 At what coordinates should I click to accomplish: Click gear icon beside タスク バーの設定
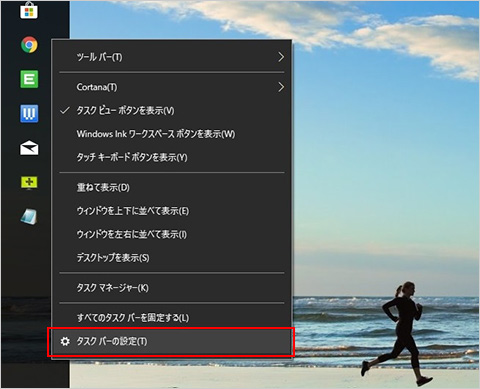pyautogui.click(x=65, y=341)
